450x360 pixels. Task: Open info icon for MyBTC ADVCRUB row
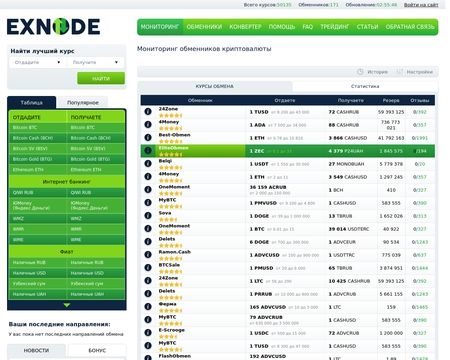coord(148,320)
